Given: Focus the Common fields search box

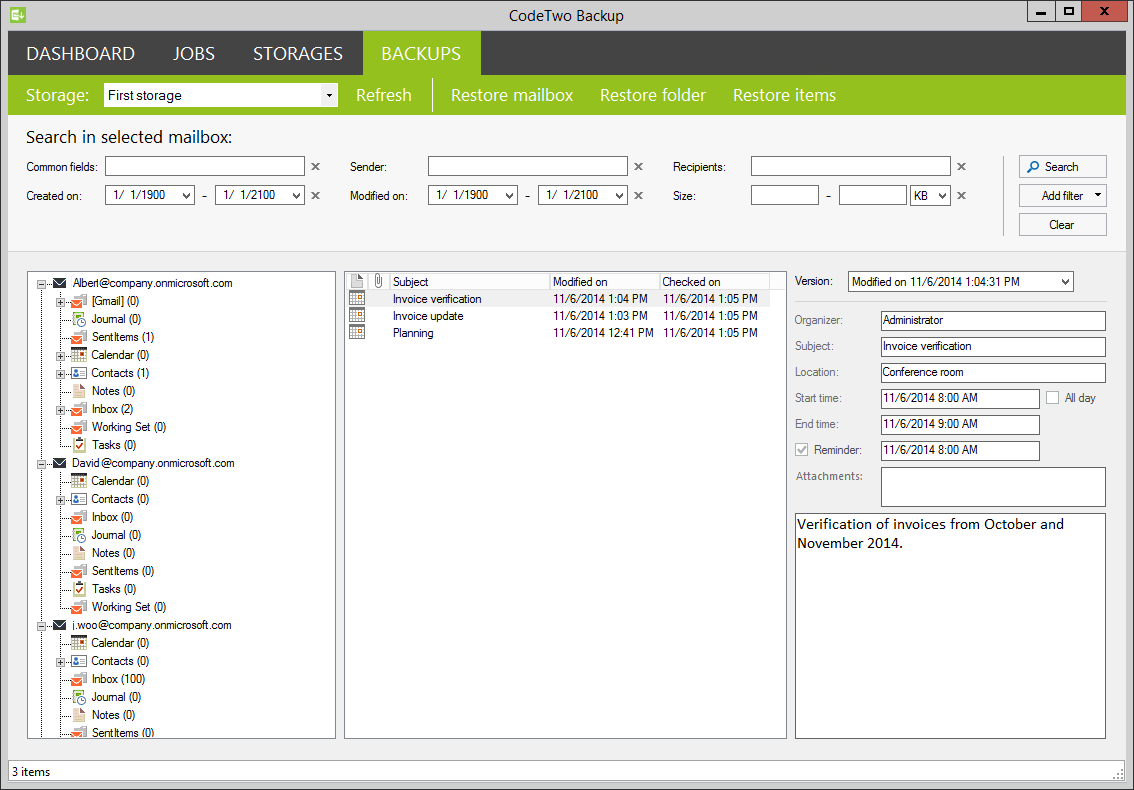Looking at the screenshot, I should coord(205,166).
